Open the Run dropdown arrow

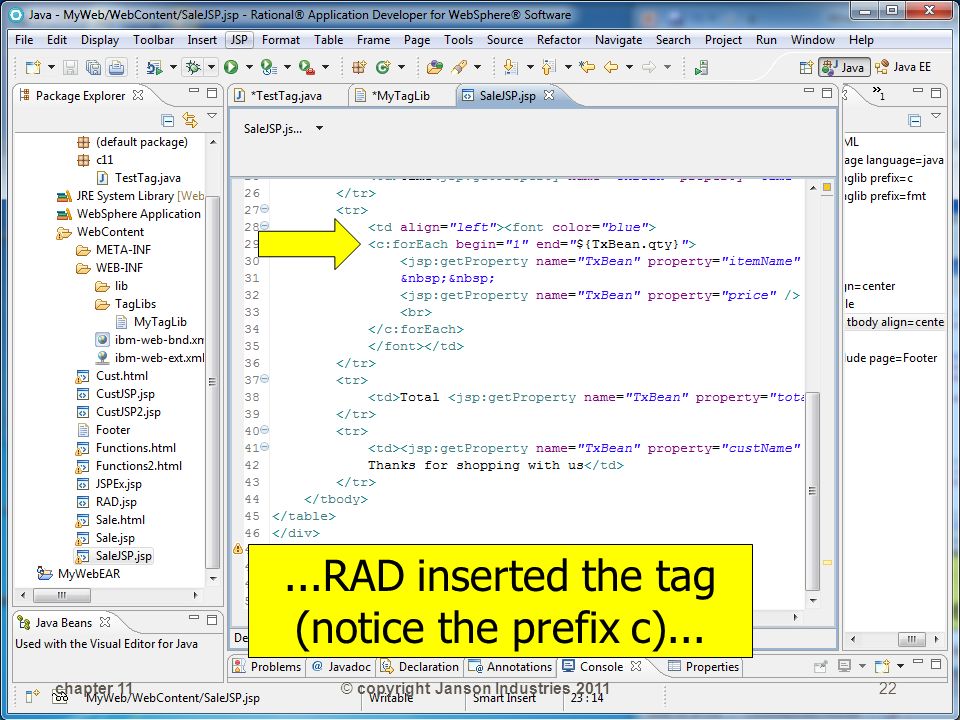pyautogui.click(x=249, y=67)
